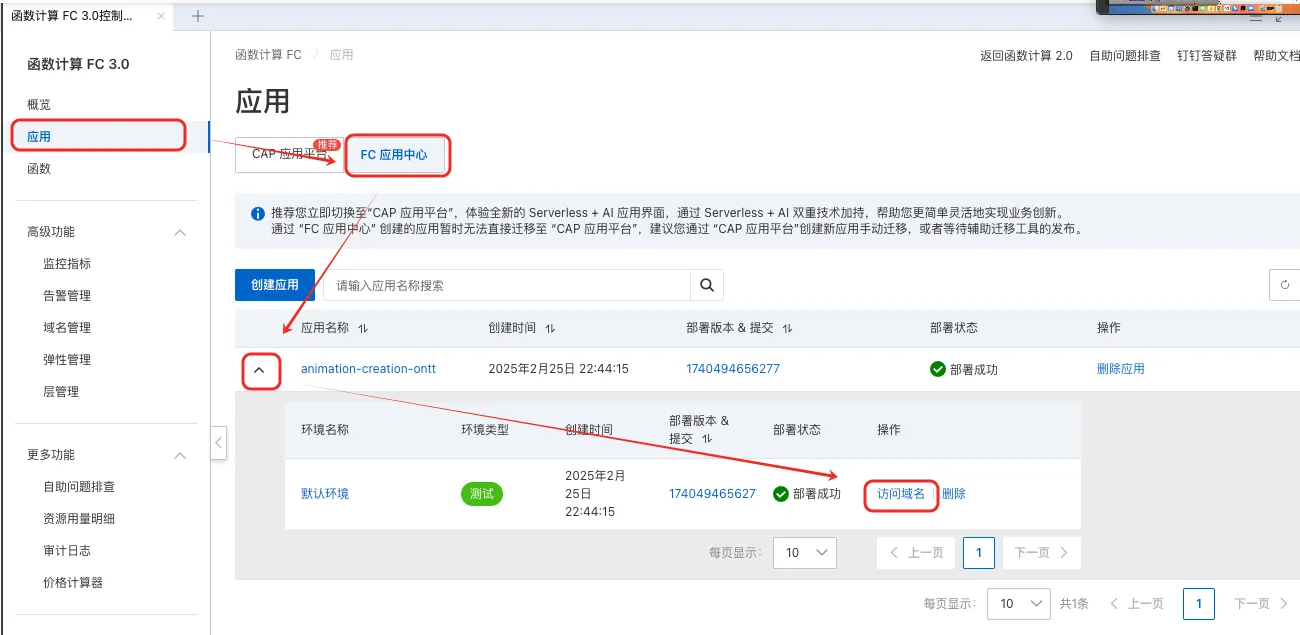
Task: Open 资源用量明细 in sidebar
Action: (x=79, y=519)
